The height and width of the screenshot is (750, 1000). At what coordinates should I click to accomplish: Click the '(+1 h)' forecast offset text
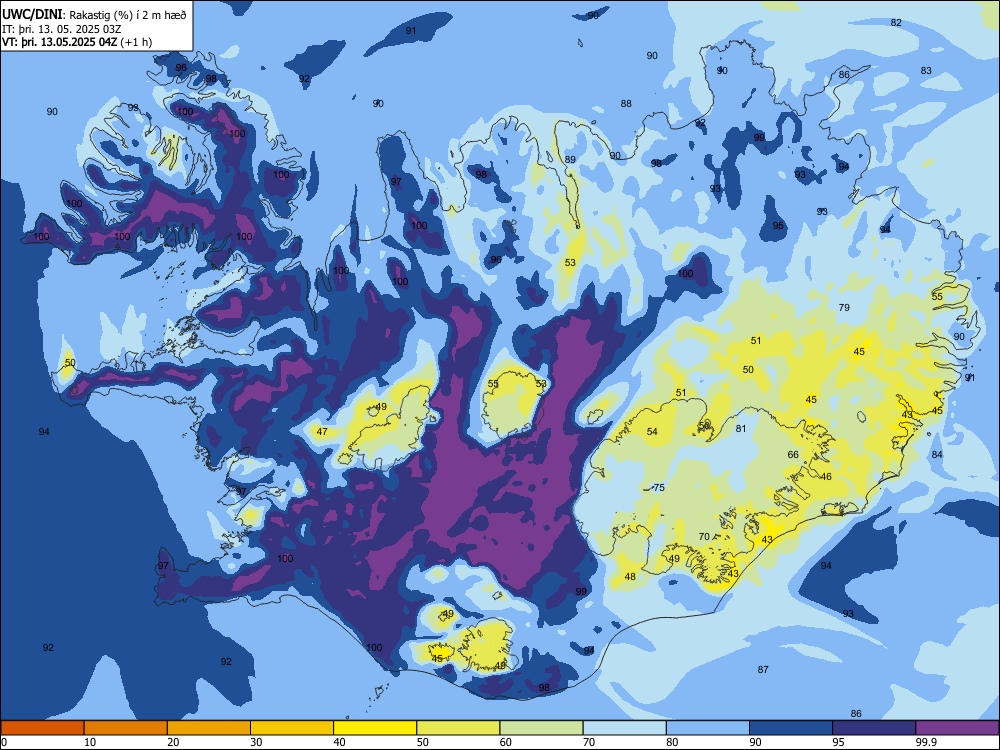point(136,42)
